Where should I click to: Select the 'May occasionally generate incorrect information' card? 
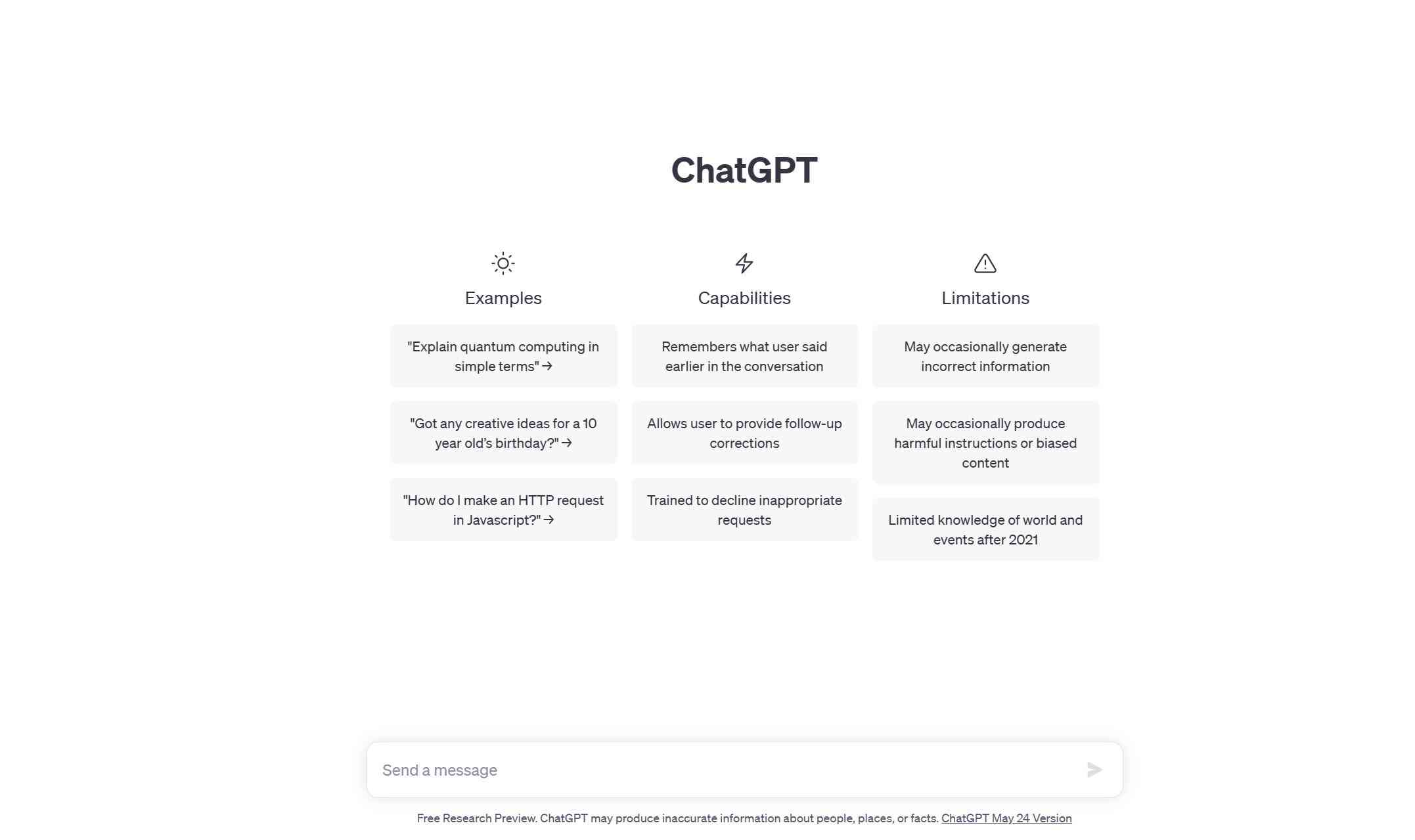tap(985, 355)
